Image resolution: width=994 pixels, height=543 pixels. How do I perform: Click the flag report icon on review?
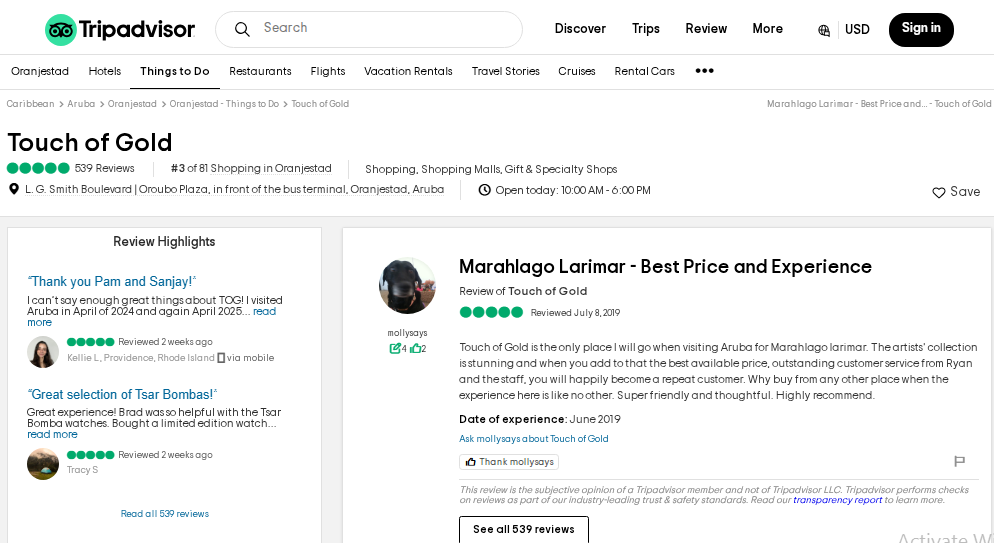(959, 461)
